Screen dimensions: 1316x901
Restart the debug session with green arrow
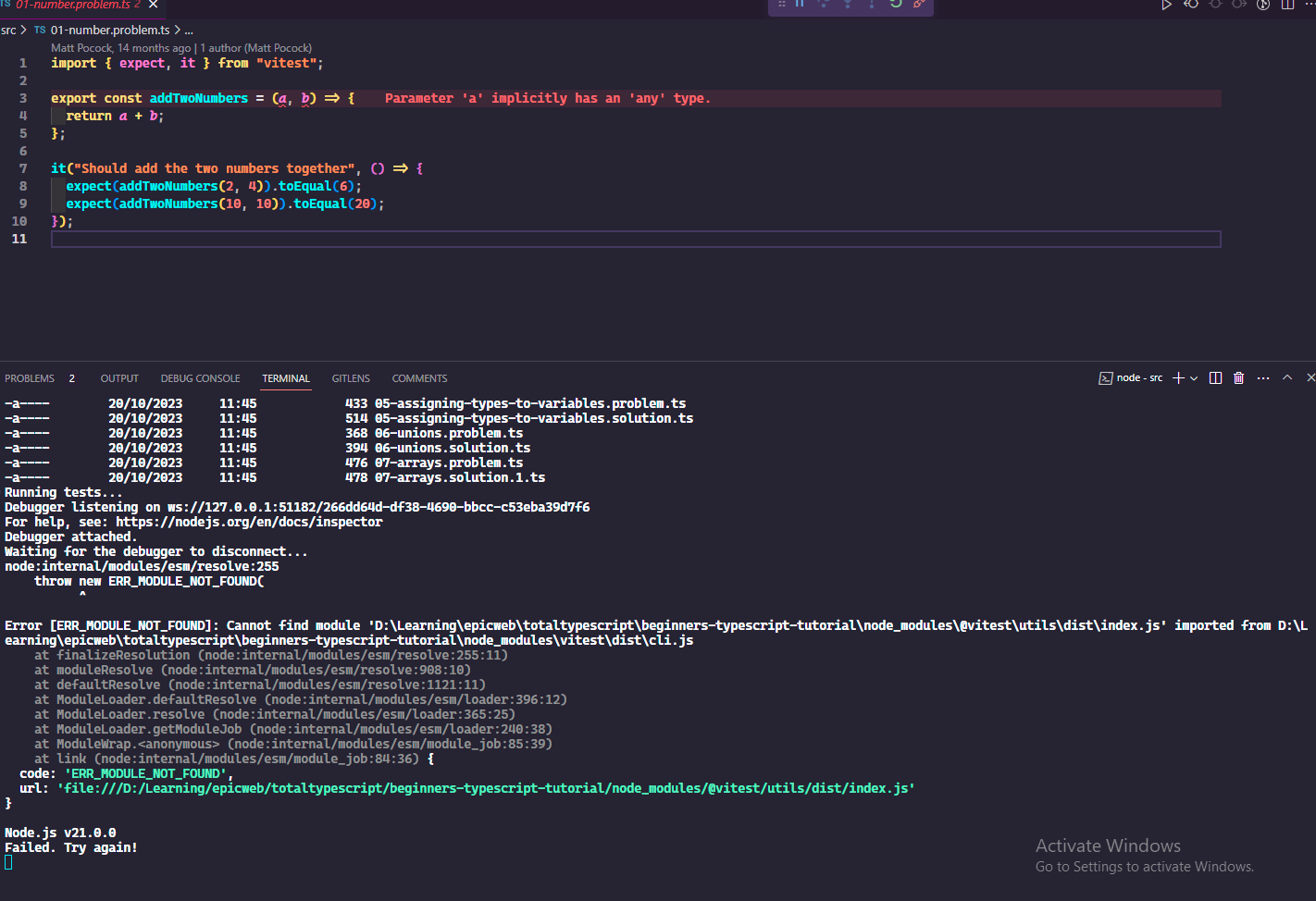[x=896, y=4]
